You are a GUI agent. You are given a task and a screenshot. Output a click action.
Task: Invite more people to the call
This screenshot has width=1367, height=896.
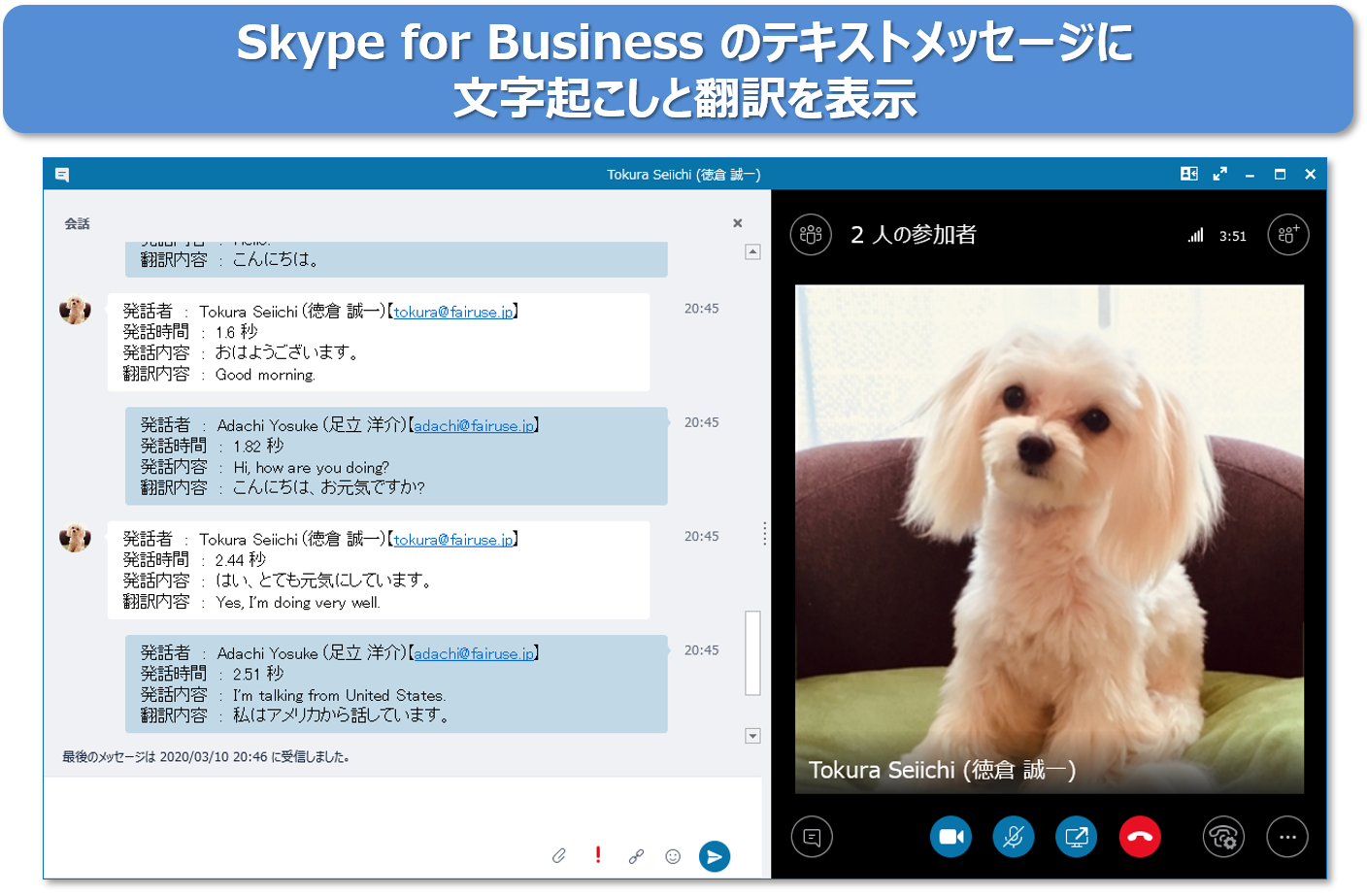click(1288, 235)
